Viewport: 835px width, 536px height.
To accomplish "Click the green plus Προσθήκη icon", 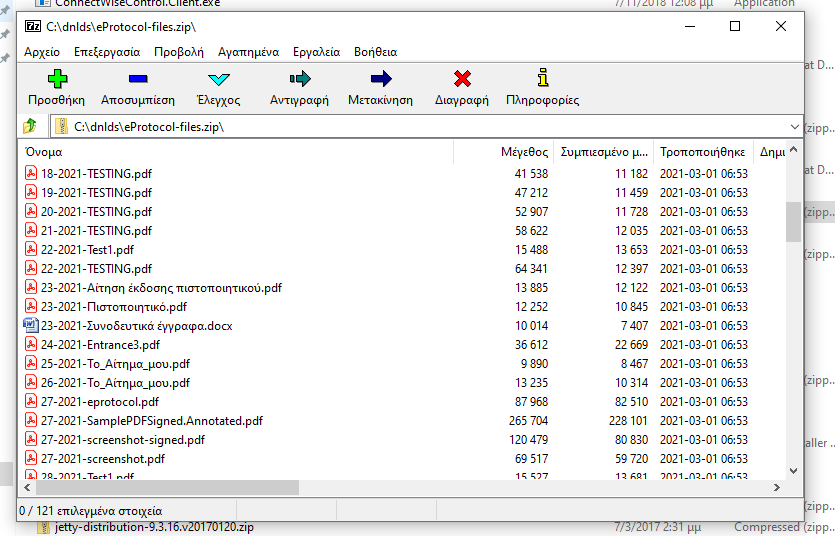I will click(x=56, y=79).
